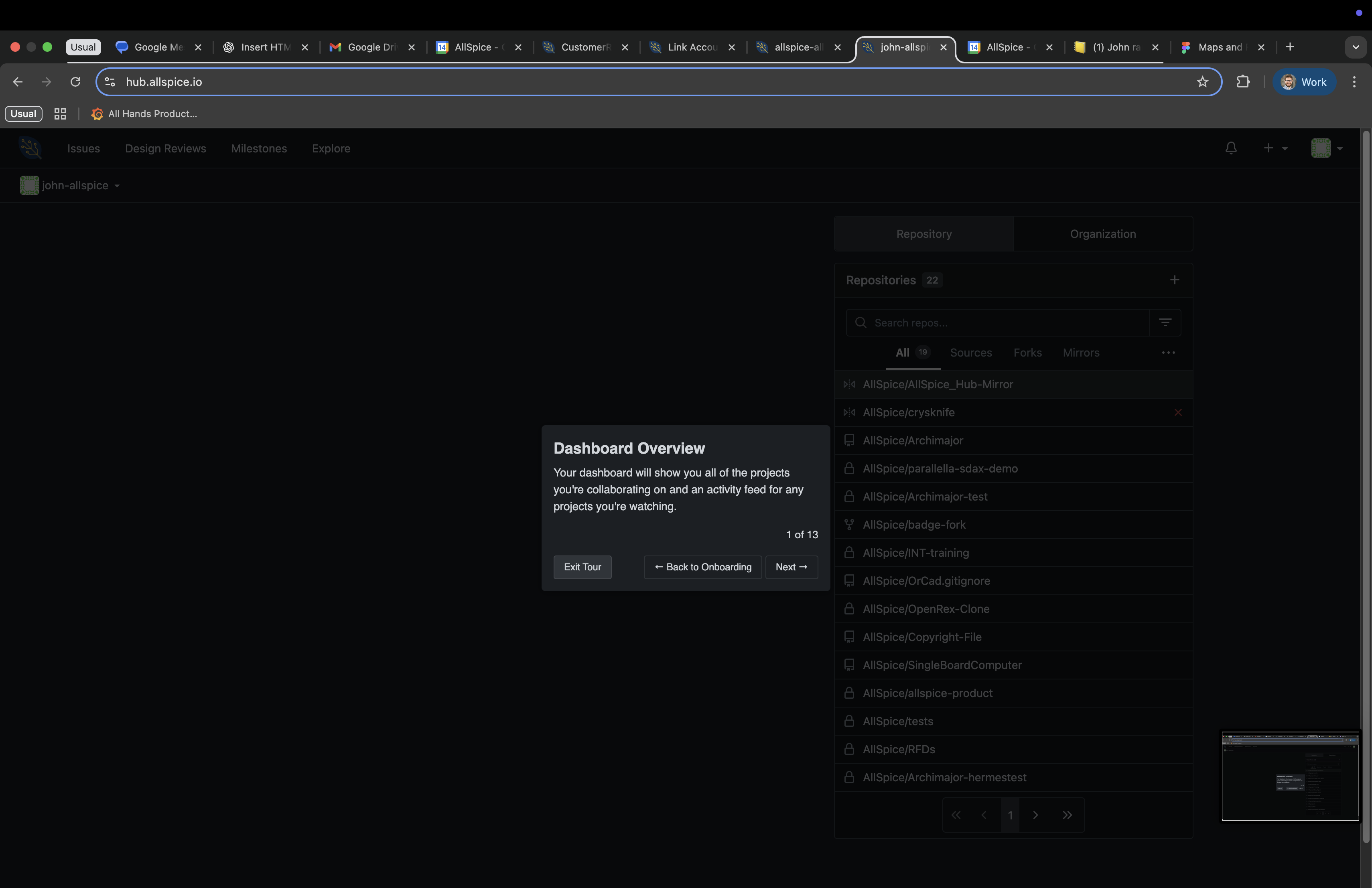Open the three-dots overflow menu in repo tabs
Viewport: 1372px width, 888px height.
(1168, 353)
